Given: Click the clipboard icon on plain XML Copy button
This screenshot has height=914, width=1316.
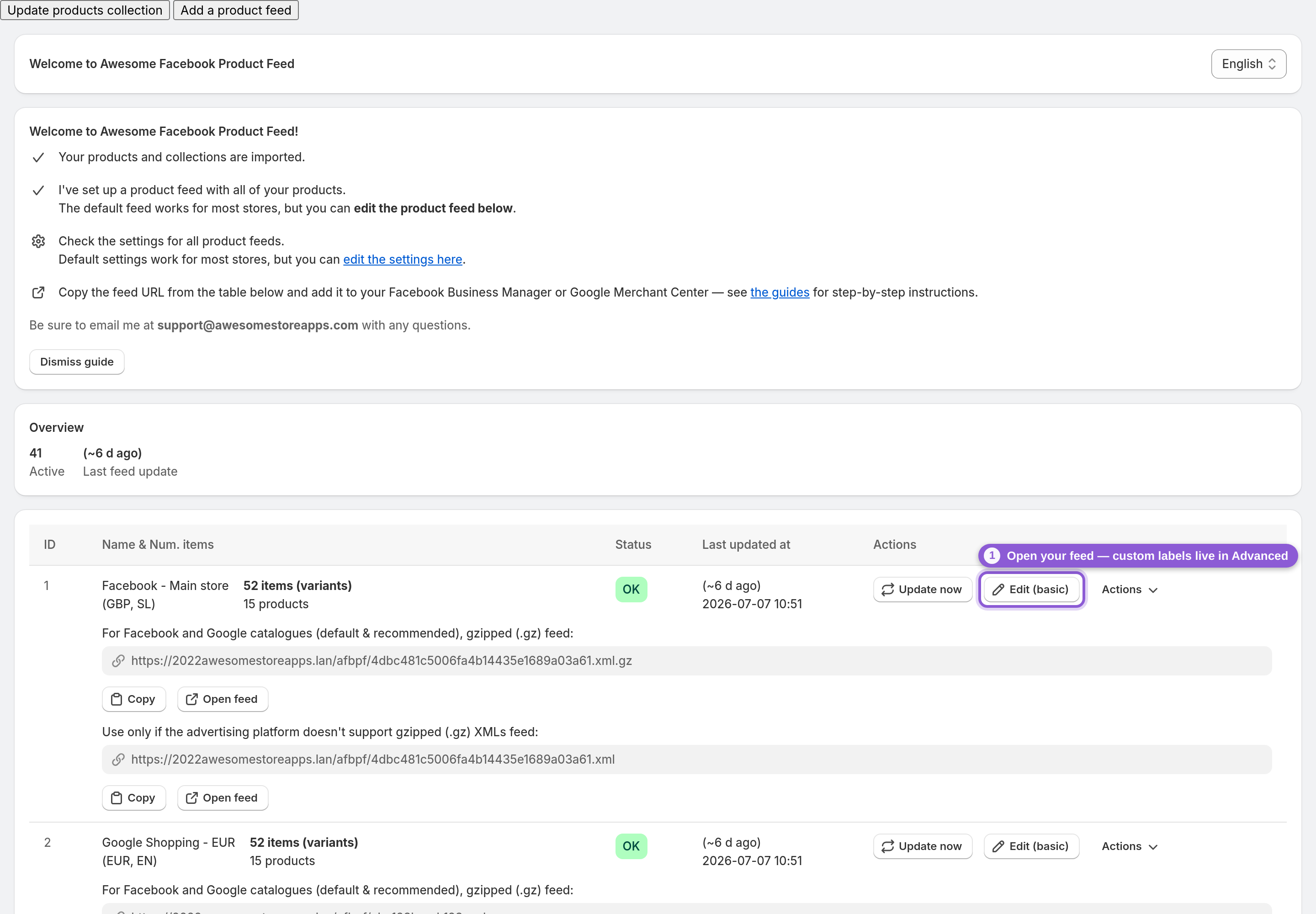Looking at the screenshot, I should pyautogui.click(x=116, y=798).
